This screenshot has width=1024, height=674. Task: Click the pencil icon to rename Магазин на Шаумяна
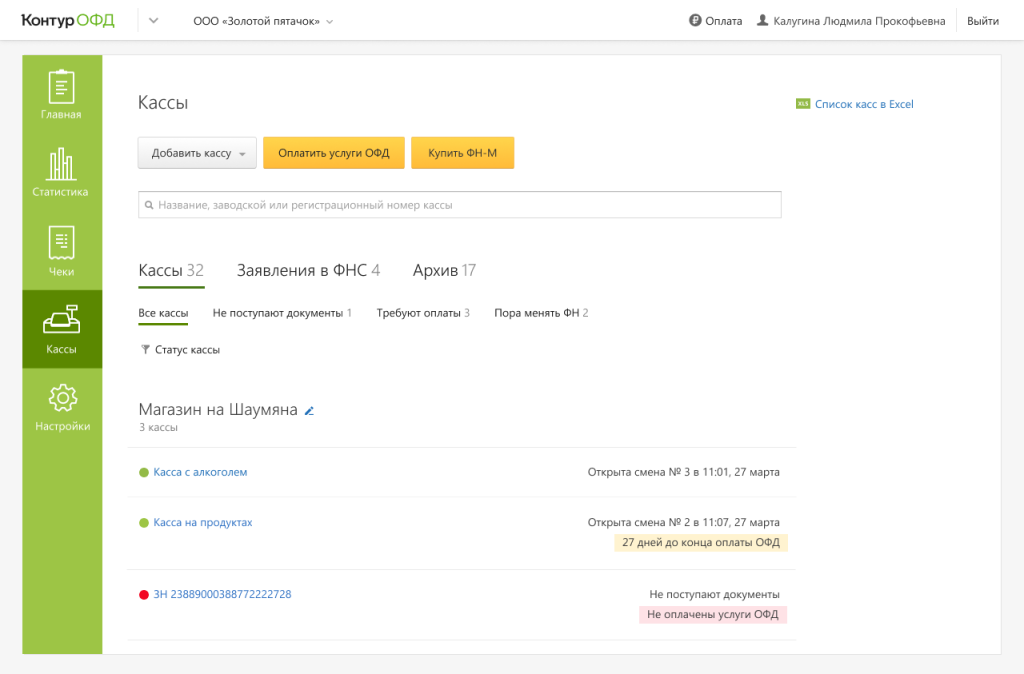(309, 410)
